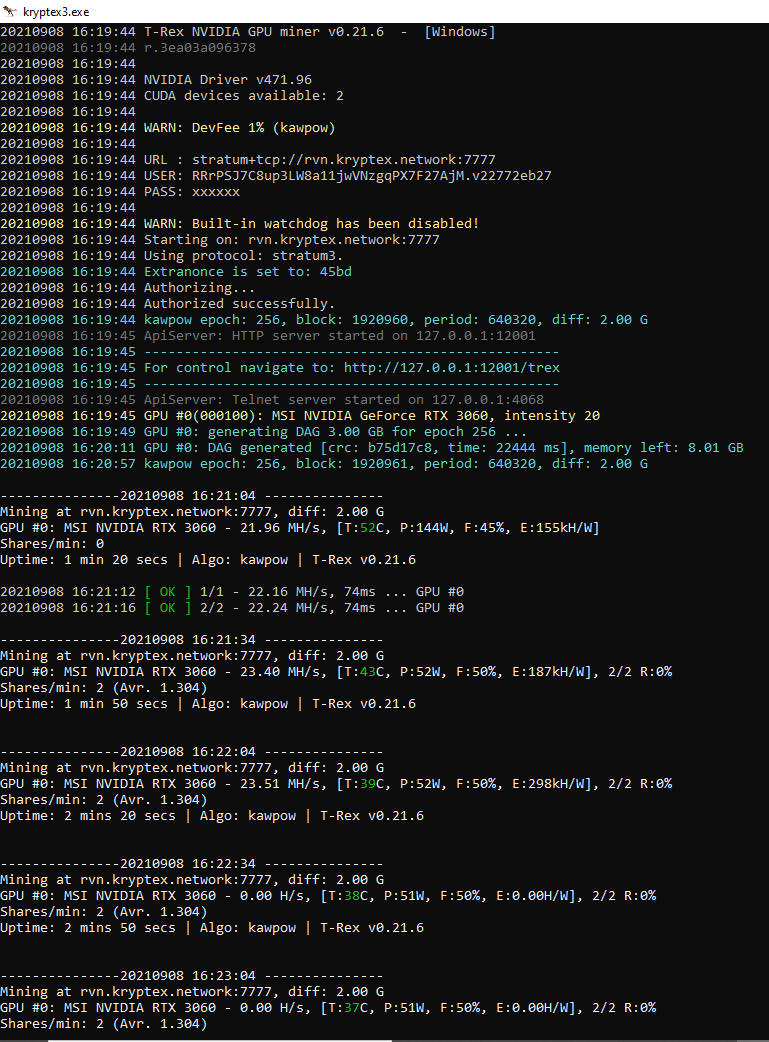
Task: Click the T-Rex NVIDIA GPU miner v0.21.6 line
Action: (248, 32)
